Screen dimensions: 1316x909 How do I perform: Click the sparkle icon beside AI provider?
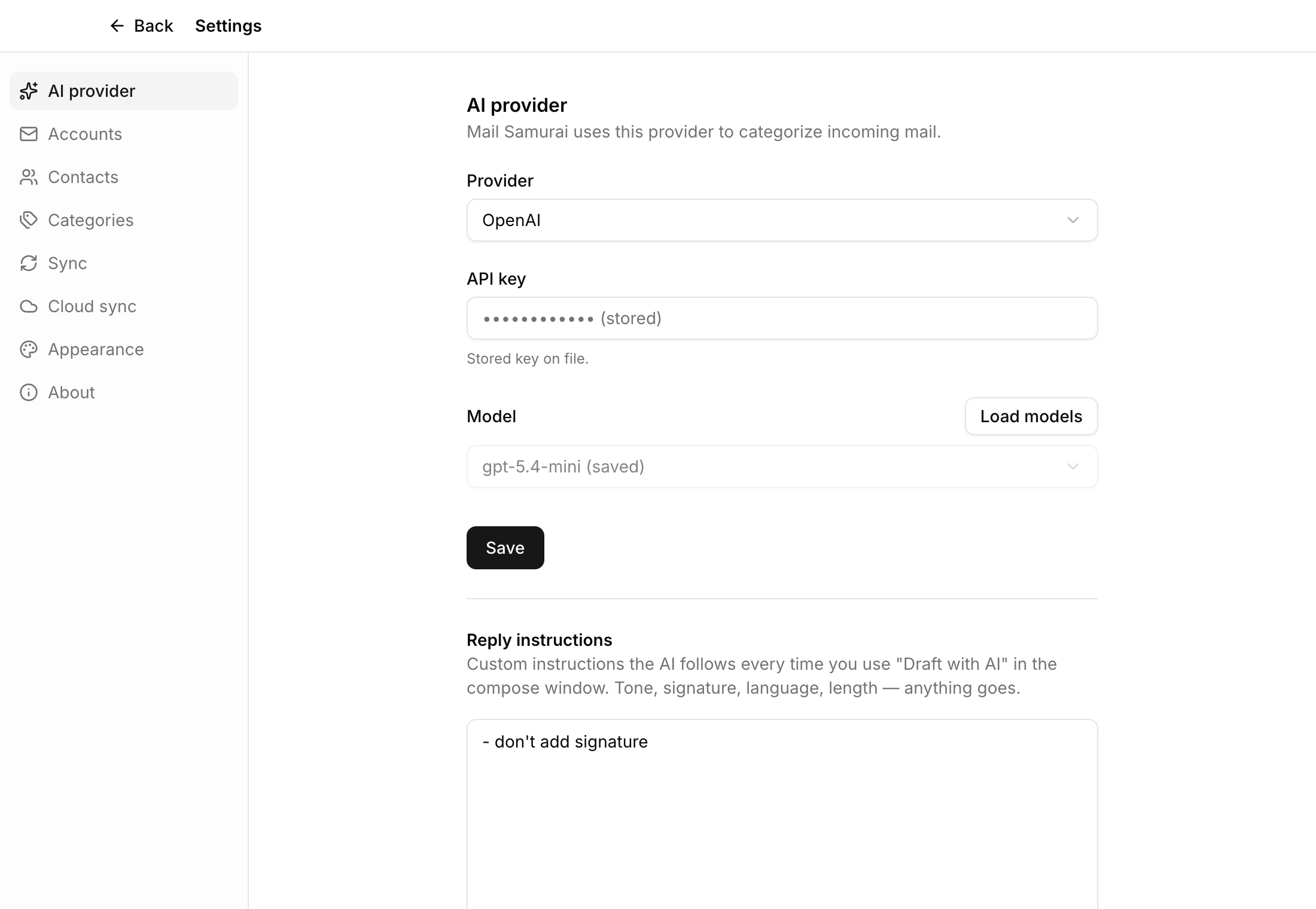point(29,91)
